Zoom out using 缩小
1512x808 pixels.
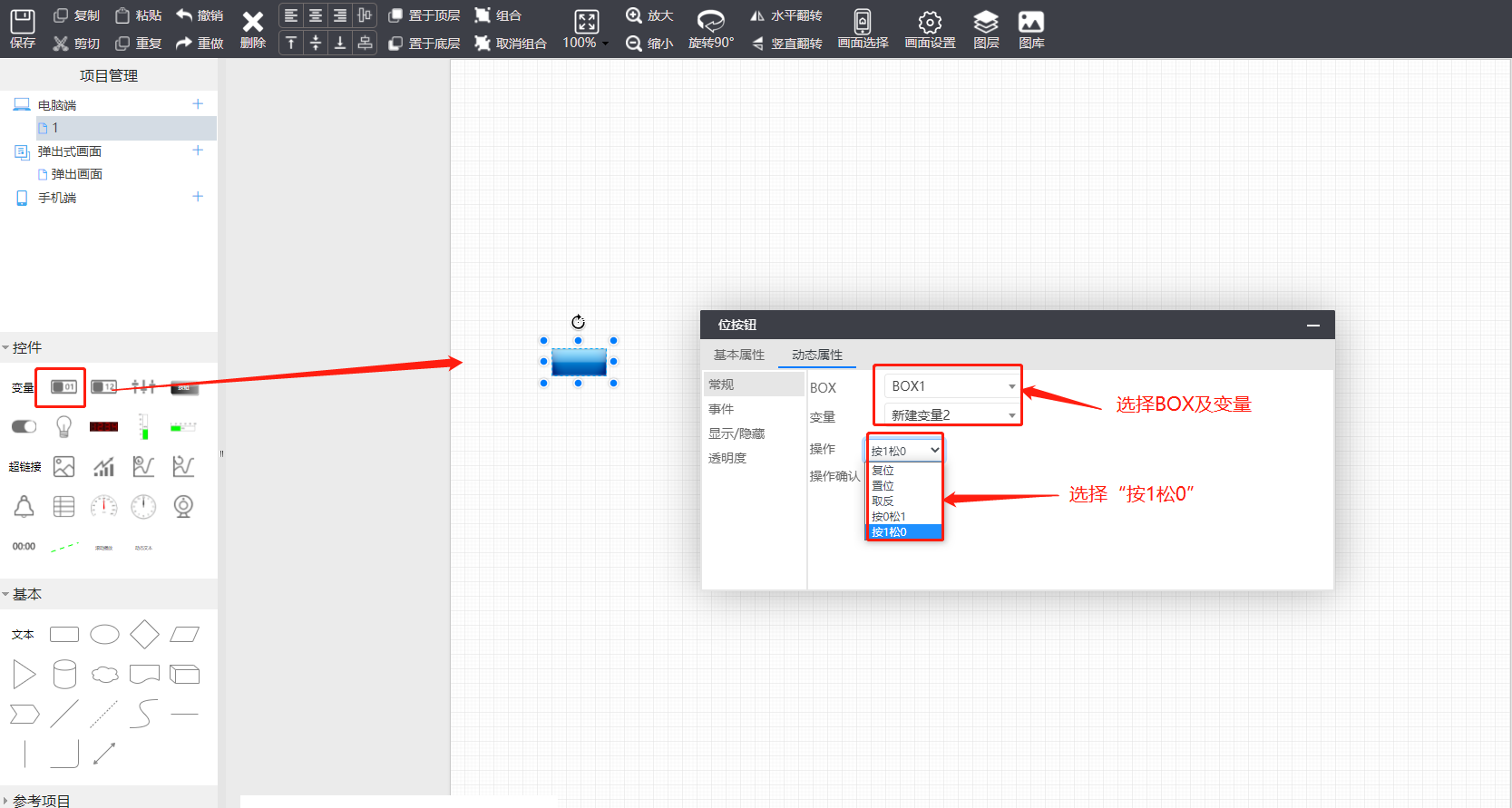[x=649, y=43]
